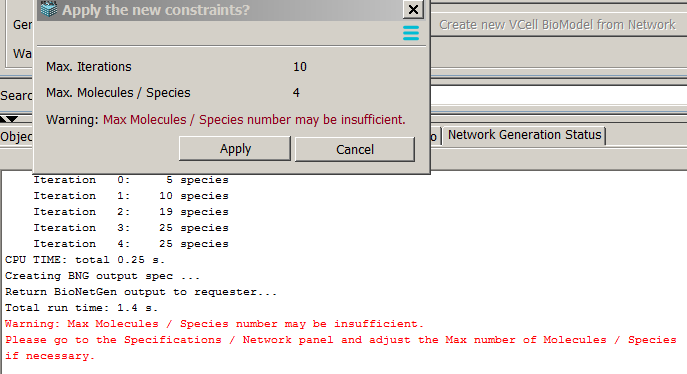Click the 'Max. Molecules / Species' label
Image resolution: width=687 pixels, height=374 pixels.
(118, 93)
